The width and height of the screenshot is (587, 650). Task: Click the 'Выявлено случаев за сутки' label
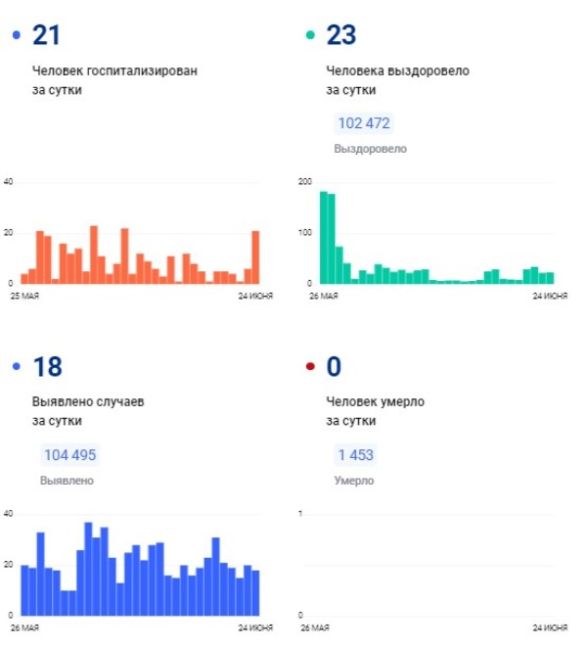click(x=88, y=411)
